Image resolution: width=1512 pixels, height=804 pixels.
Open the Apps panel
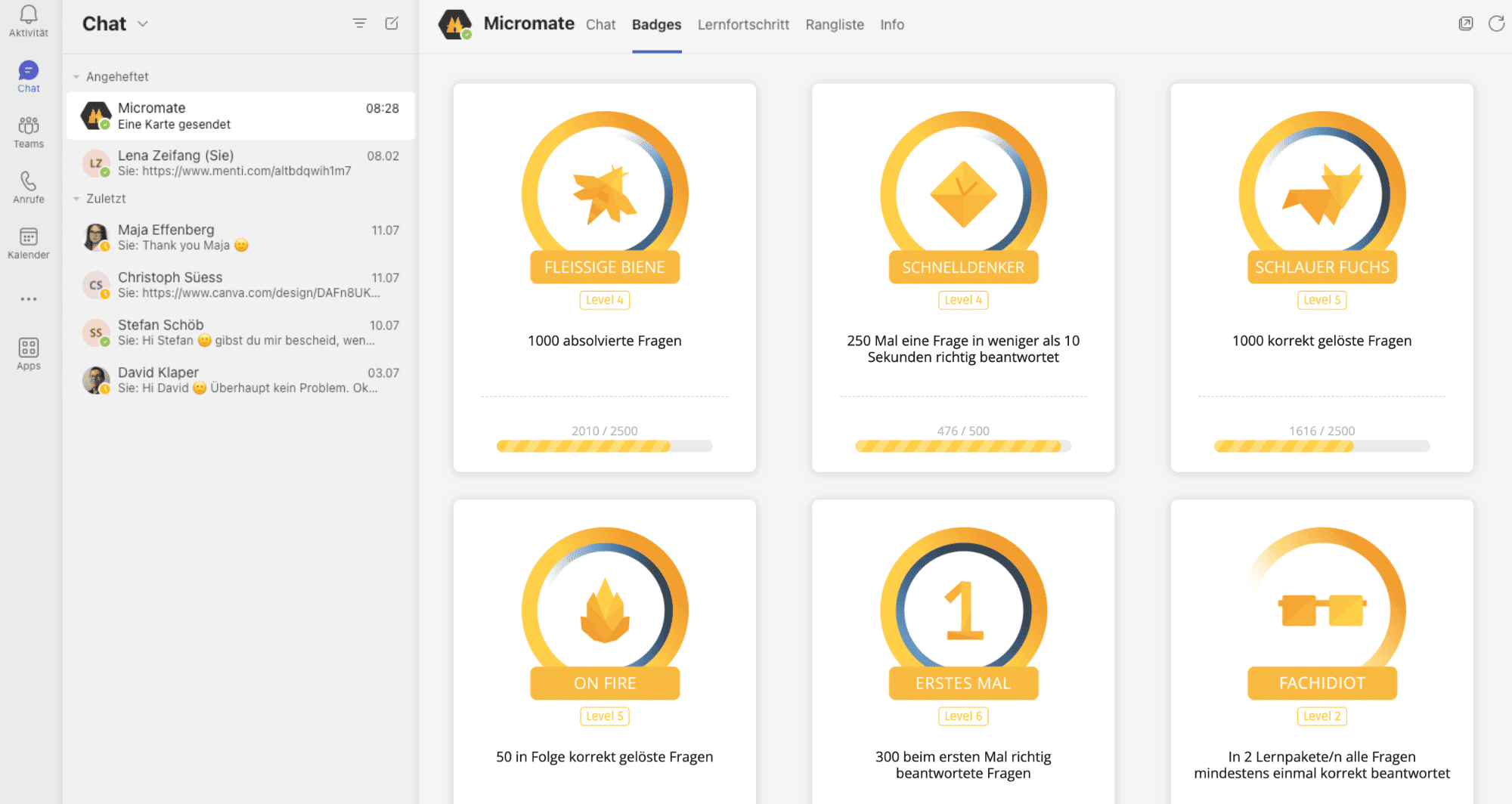pyautogui.click(x=28, y=351)
